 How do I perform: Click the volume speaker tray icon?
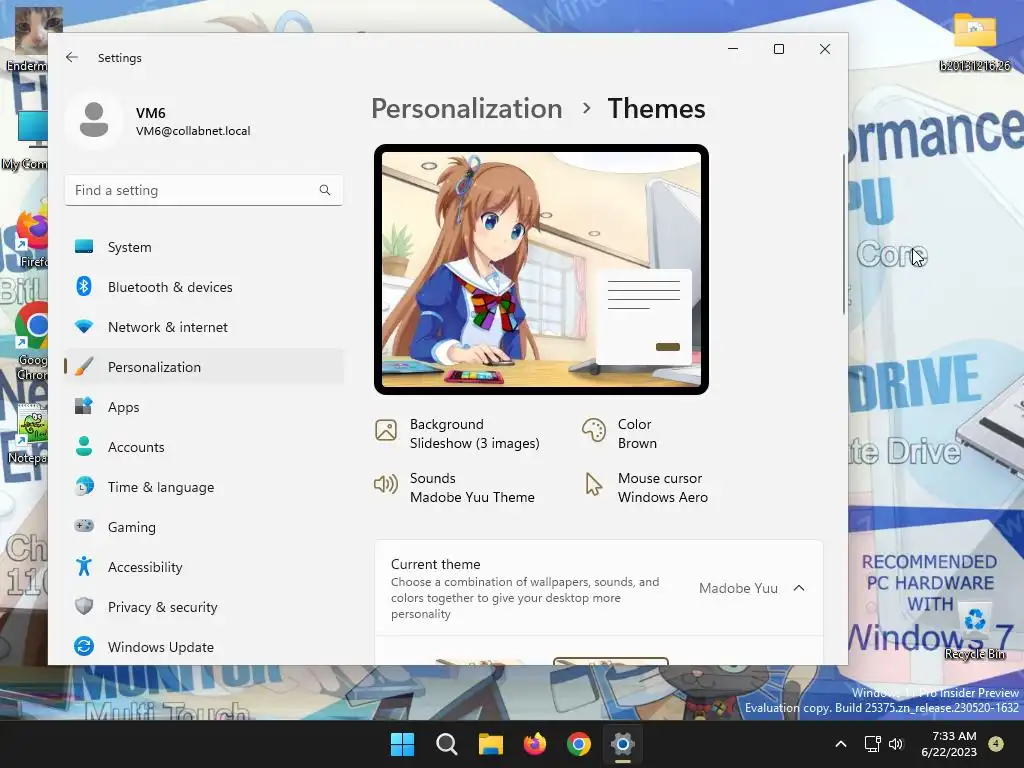896,744
